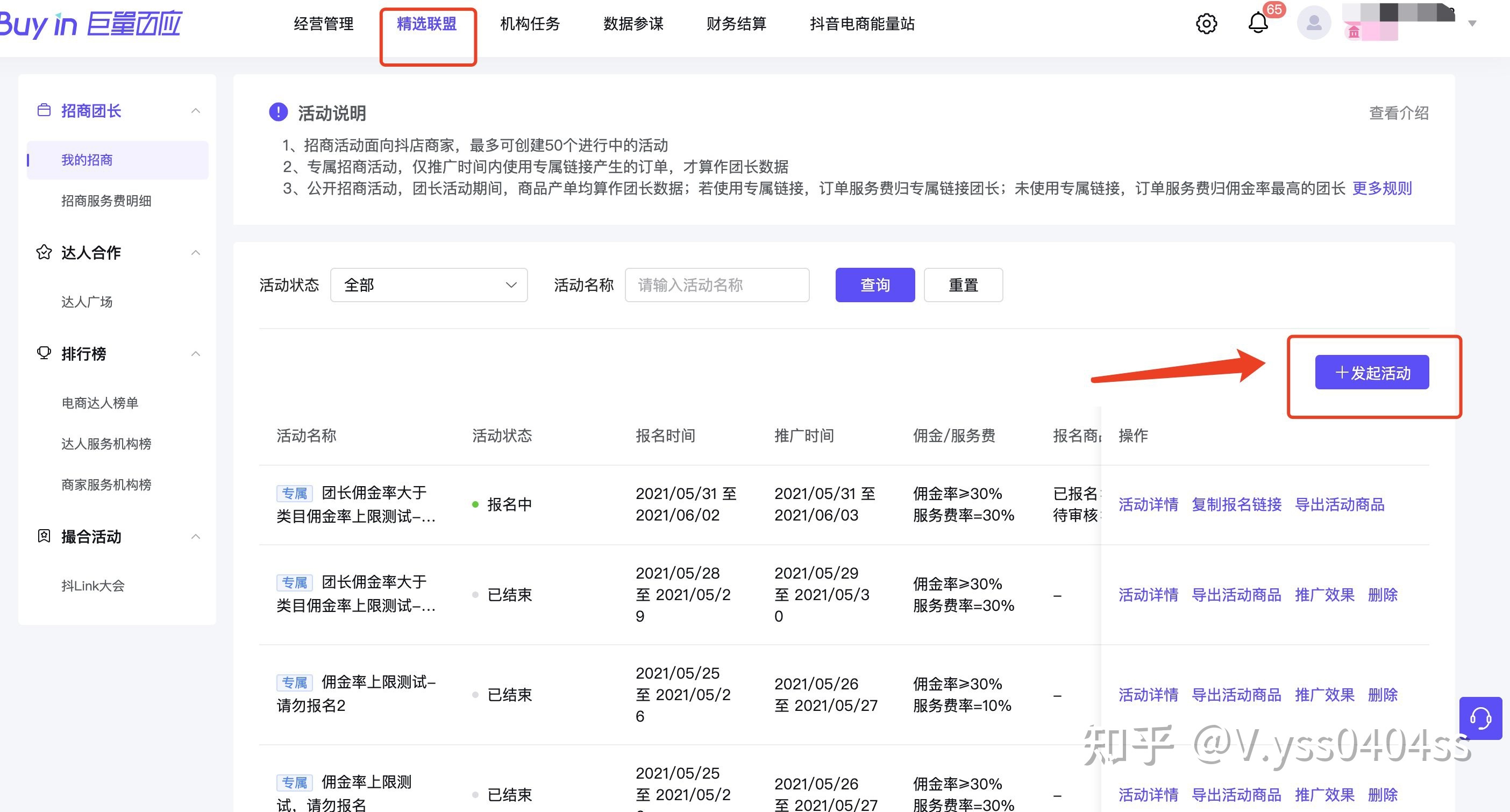Click the Buy in 巨量百应 logo

tap(91, 24)
